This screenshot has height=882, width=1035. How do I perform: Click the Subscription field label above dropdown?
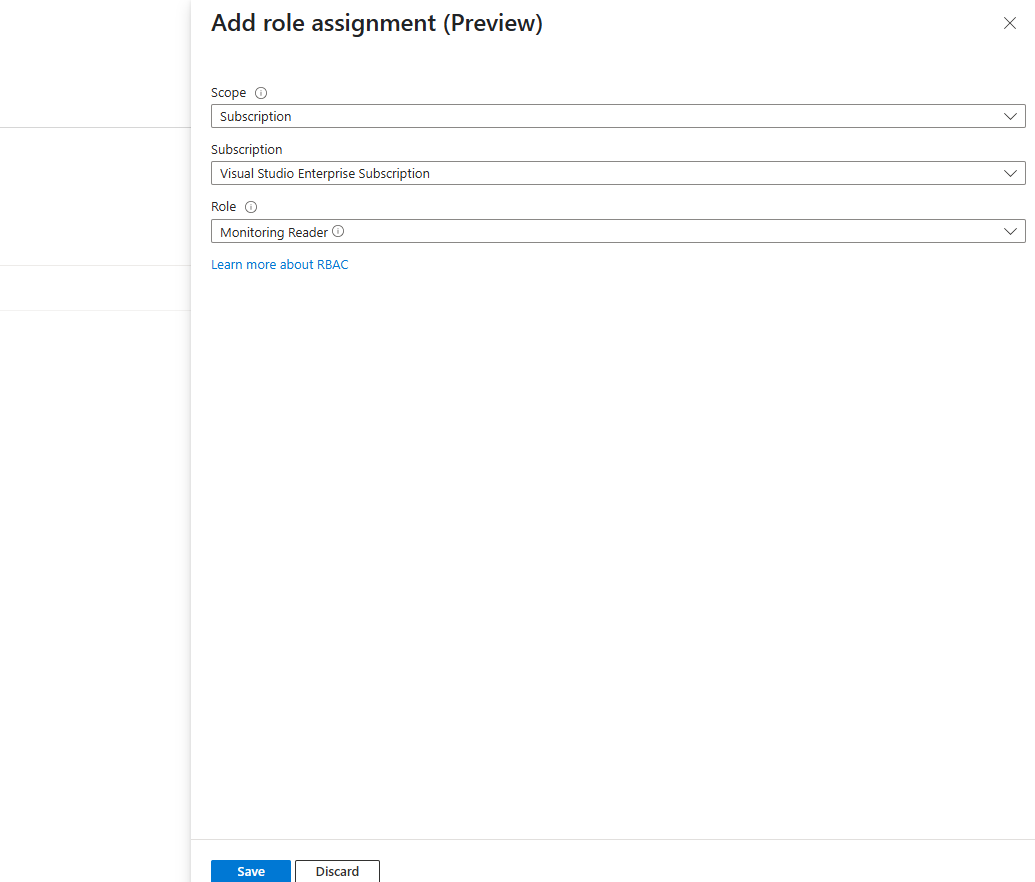point(246,150)
